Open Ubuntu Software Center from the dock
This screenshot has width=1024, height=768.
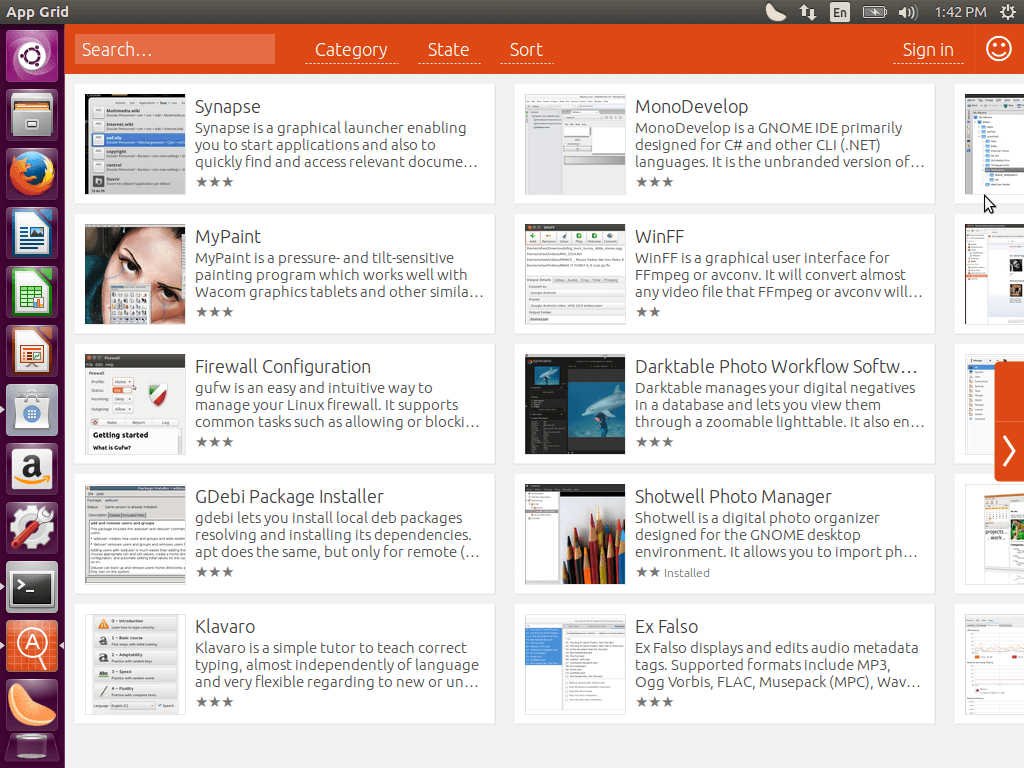[32, 411]
